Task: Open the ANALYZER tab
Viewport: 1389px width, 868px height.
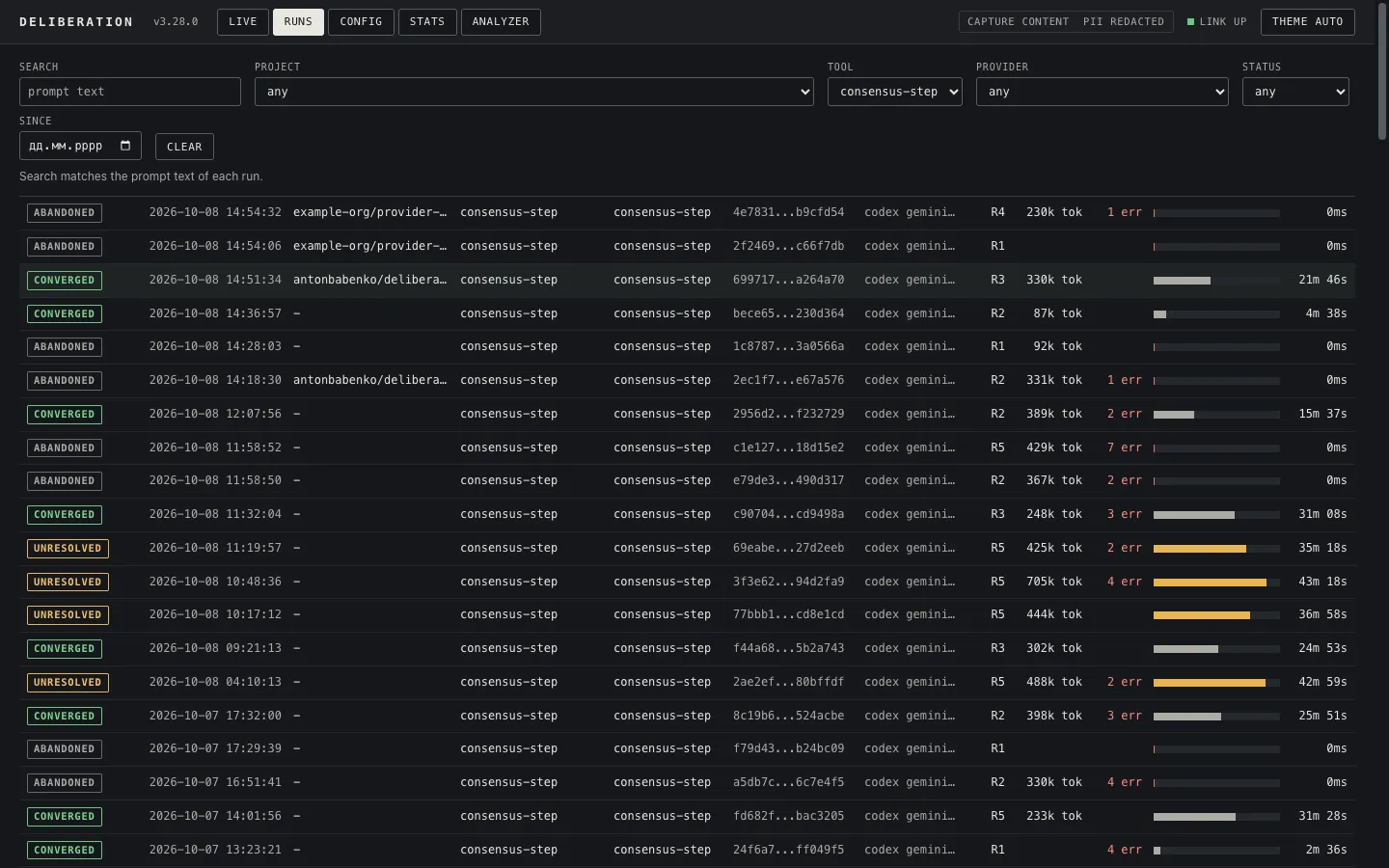Action: [x=501, y=21]
